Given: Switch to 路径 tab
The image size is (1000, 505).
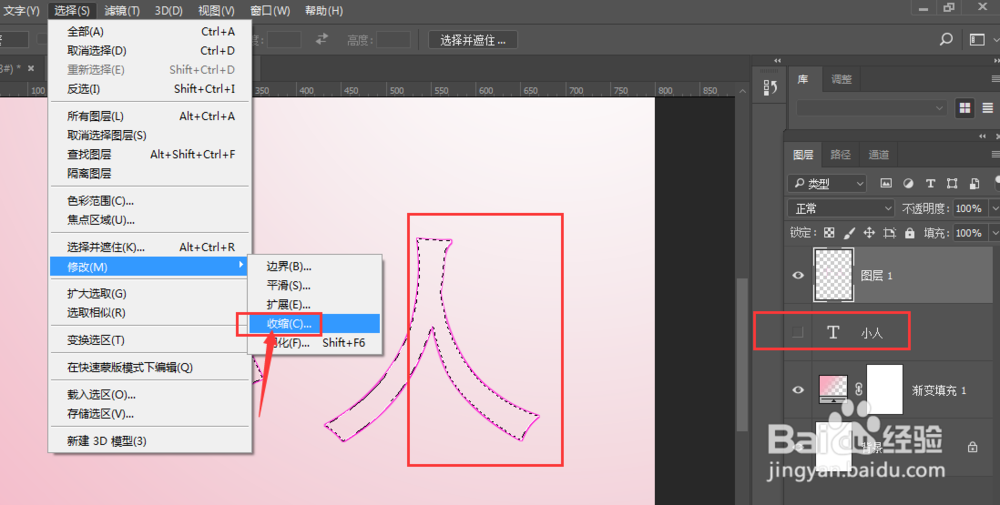Looking at the screenshot, I should pyautogui.click(x=841, y=154).
